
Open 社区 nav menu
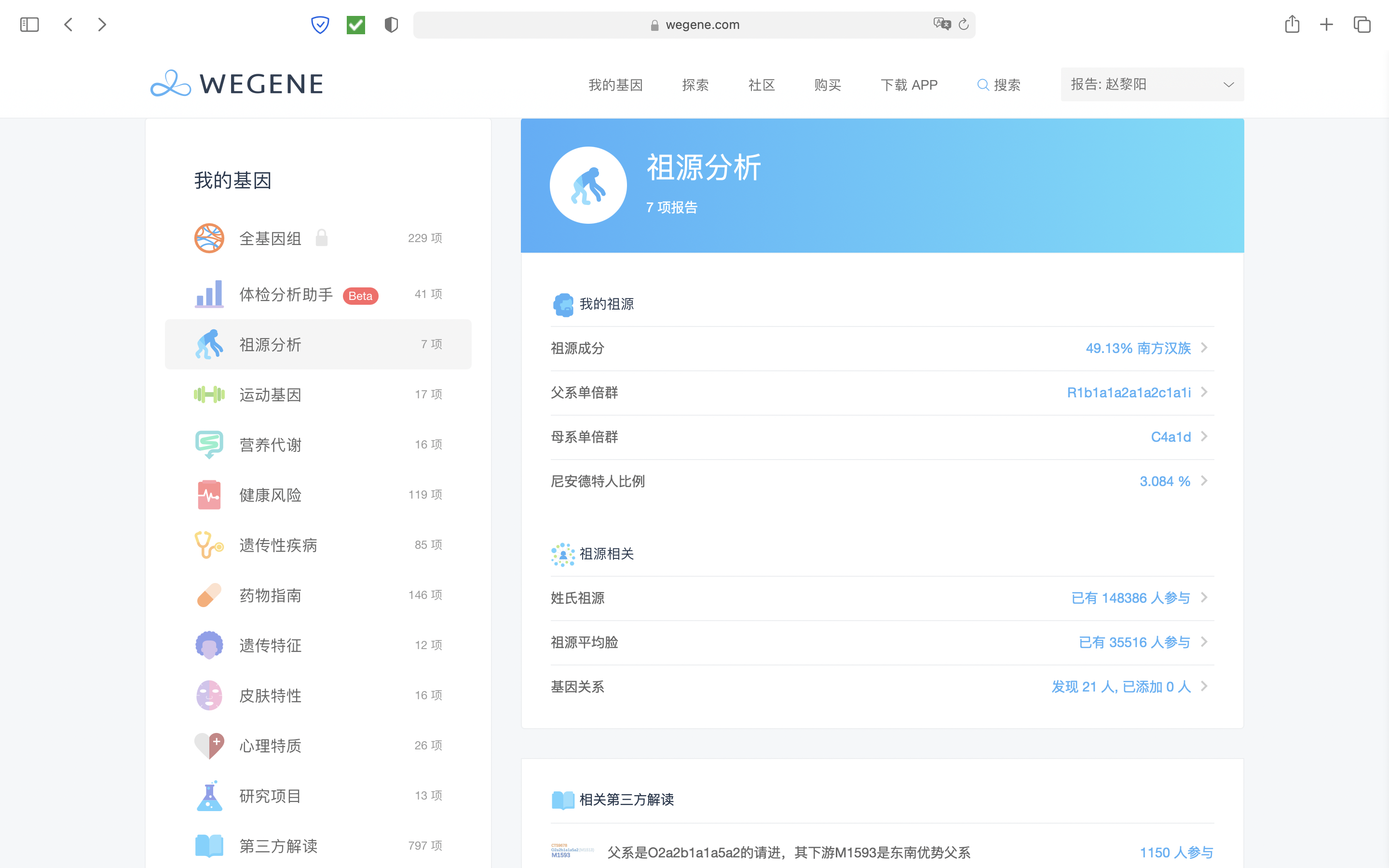762,85
